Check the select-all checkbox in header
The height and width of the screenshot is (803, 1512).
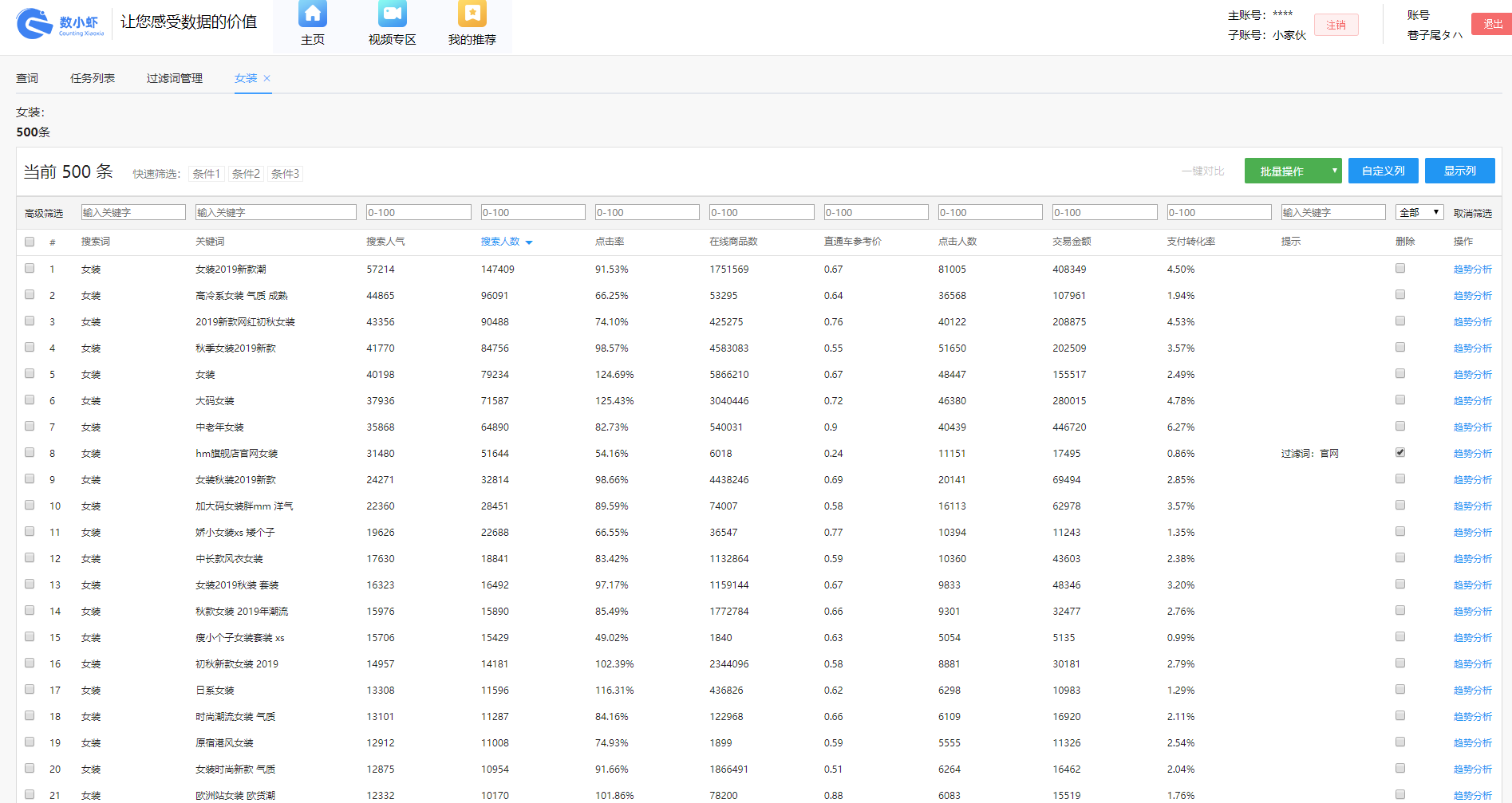click(30, 242)
